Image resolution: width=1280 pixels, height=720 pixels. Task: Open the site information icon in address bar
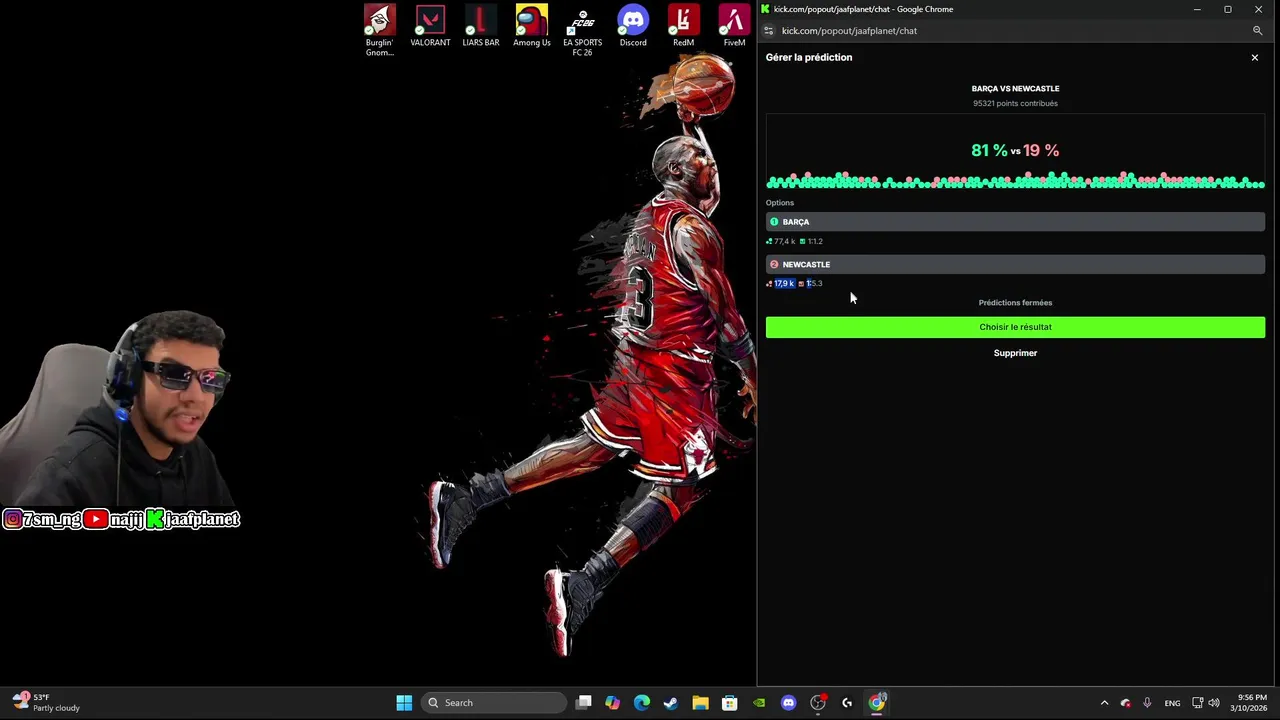tap(768, 31)
